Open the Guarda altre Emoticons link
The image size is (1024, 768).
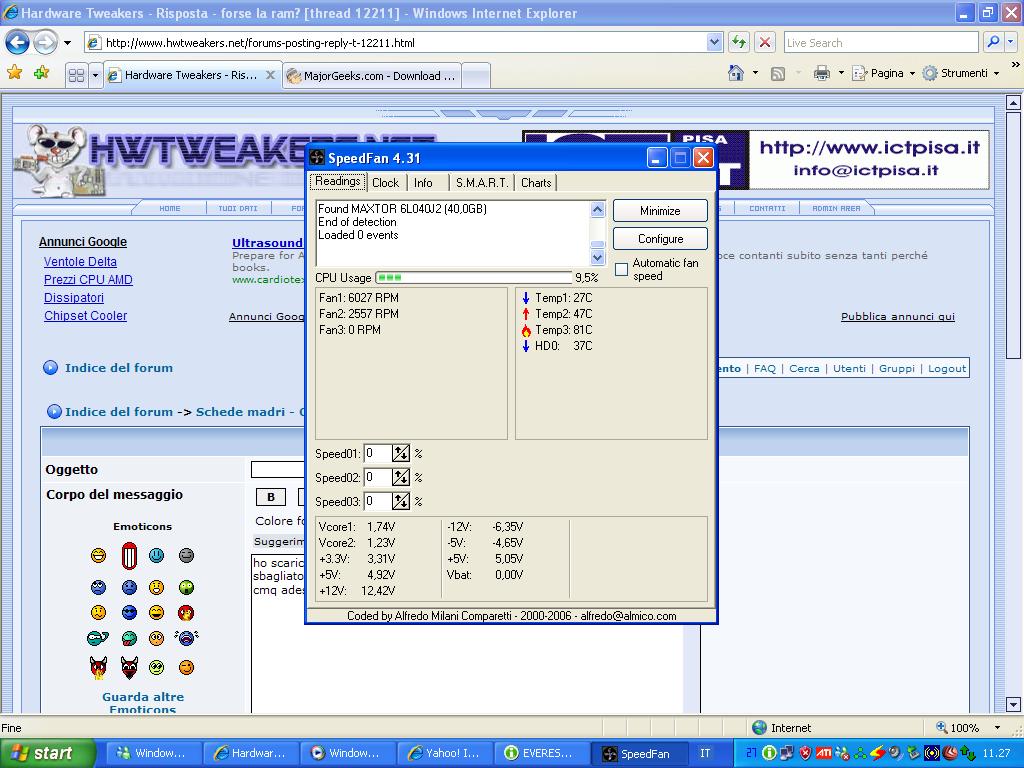(143, 703)
